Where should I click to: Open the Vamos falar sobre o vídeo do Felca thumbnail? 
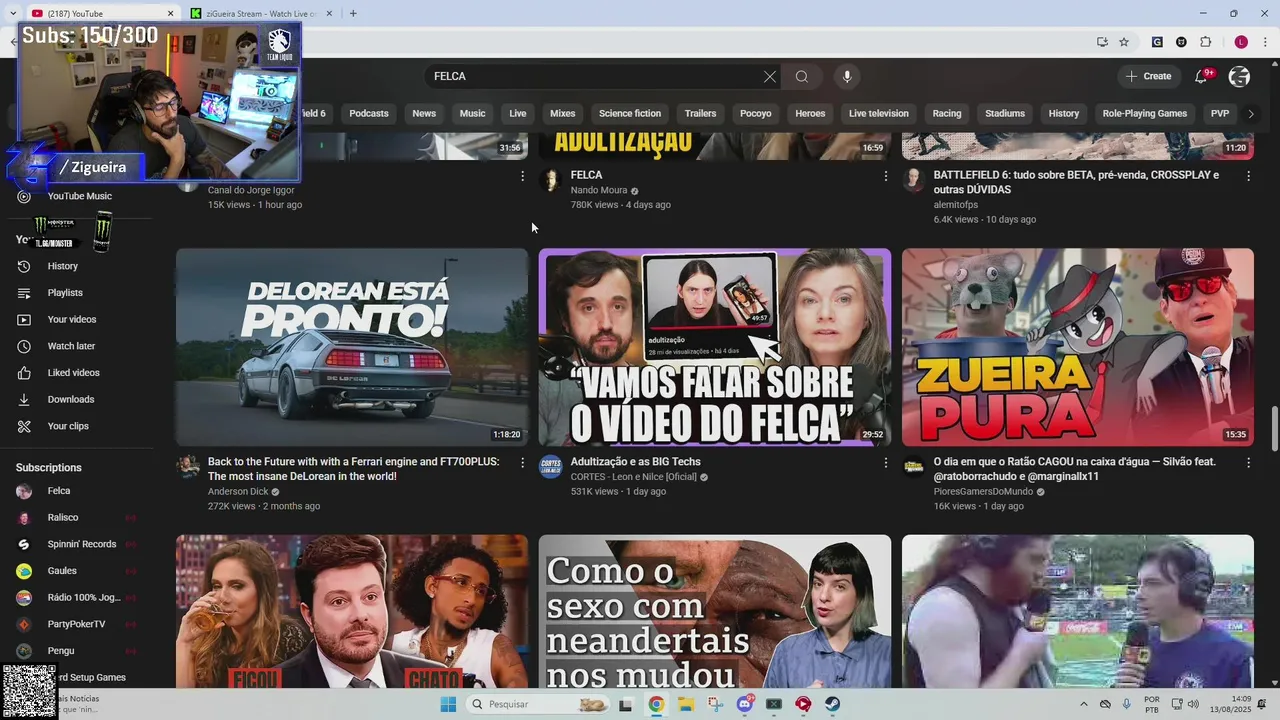coord(715,347)
